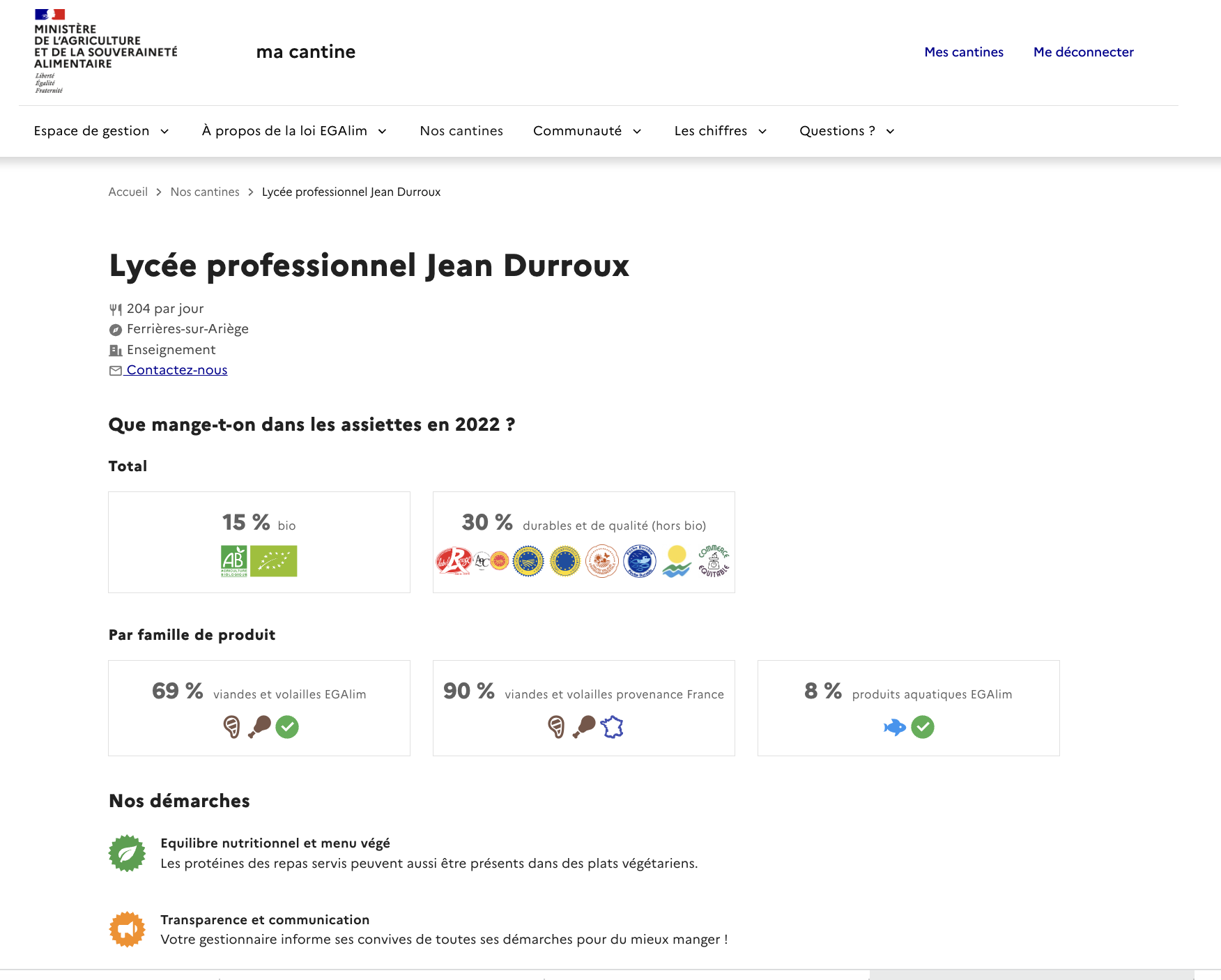Click the AB Agriculture Biologique logo
1221x980 pixels.
coord(234,560)
